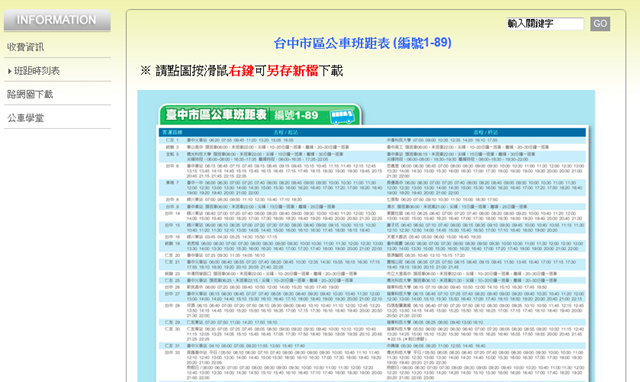Click the 仁友 1 route row
Image resolution: width=640 pixels, height=382 pixels.
click(372, 140)
